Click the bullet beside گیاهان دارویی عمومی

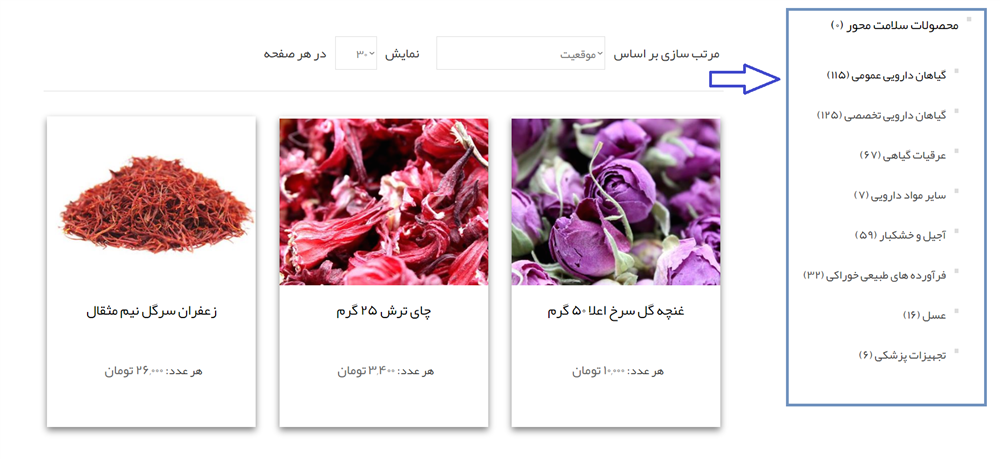coord(957,70)
